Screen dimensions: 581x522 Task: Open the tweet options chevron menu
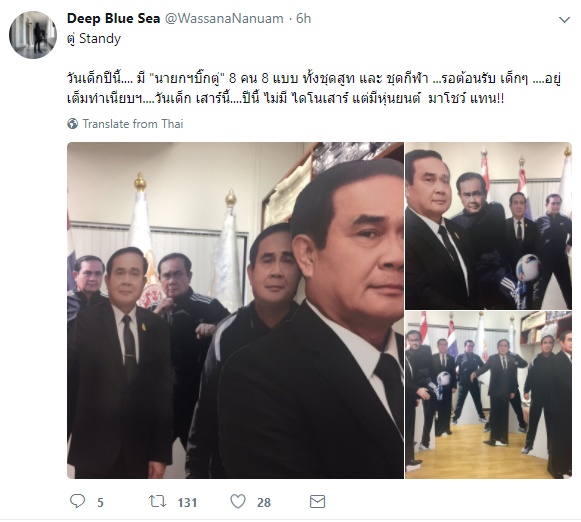[564, 20]
